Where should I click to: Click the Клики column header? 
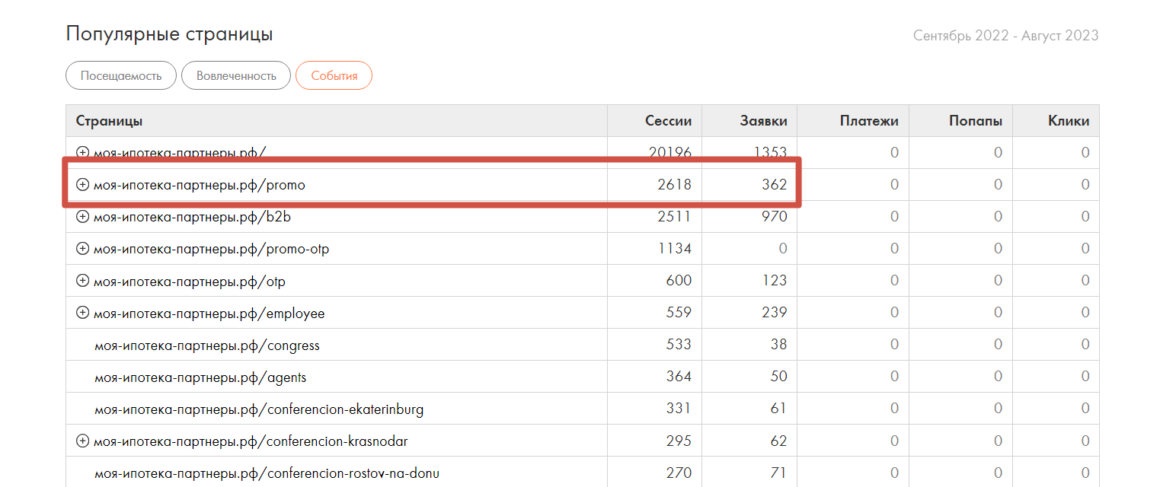coord(1068,121)
